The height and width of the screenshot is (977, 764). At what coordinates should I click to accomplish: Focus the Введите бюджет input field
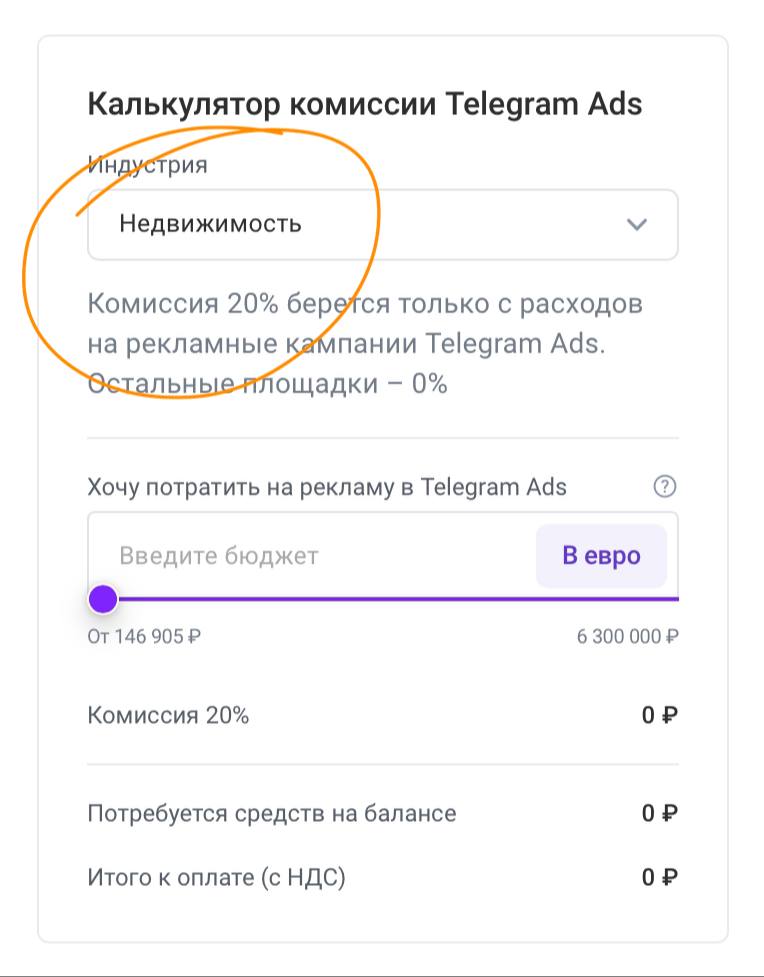(310, 555)
